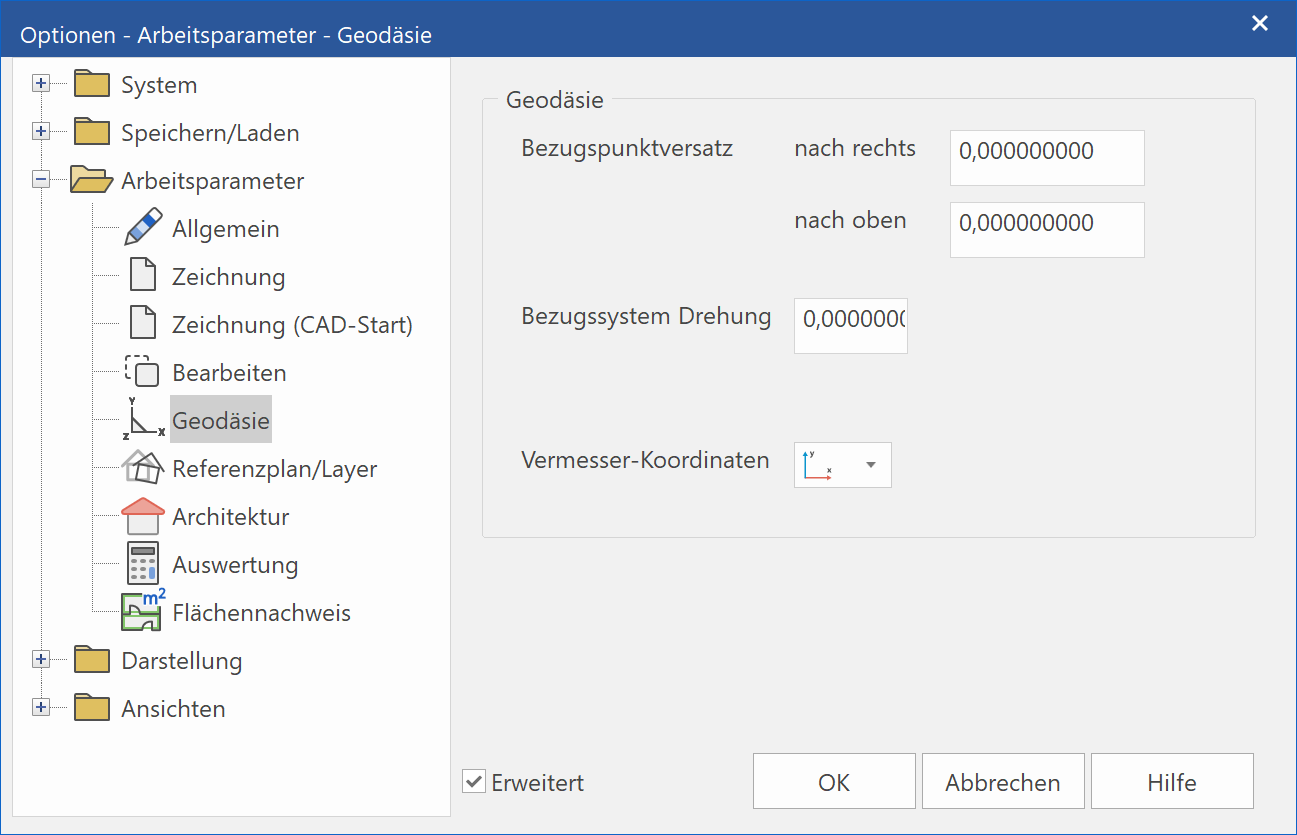Select Zeichnung (CAD-Start) entry
This screenshot has width=1297, height=835.
[292, 325]
